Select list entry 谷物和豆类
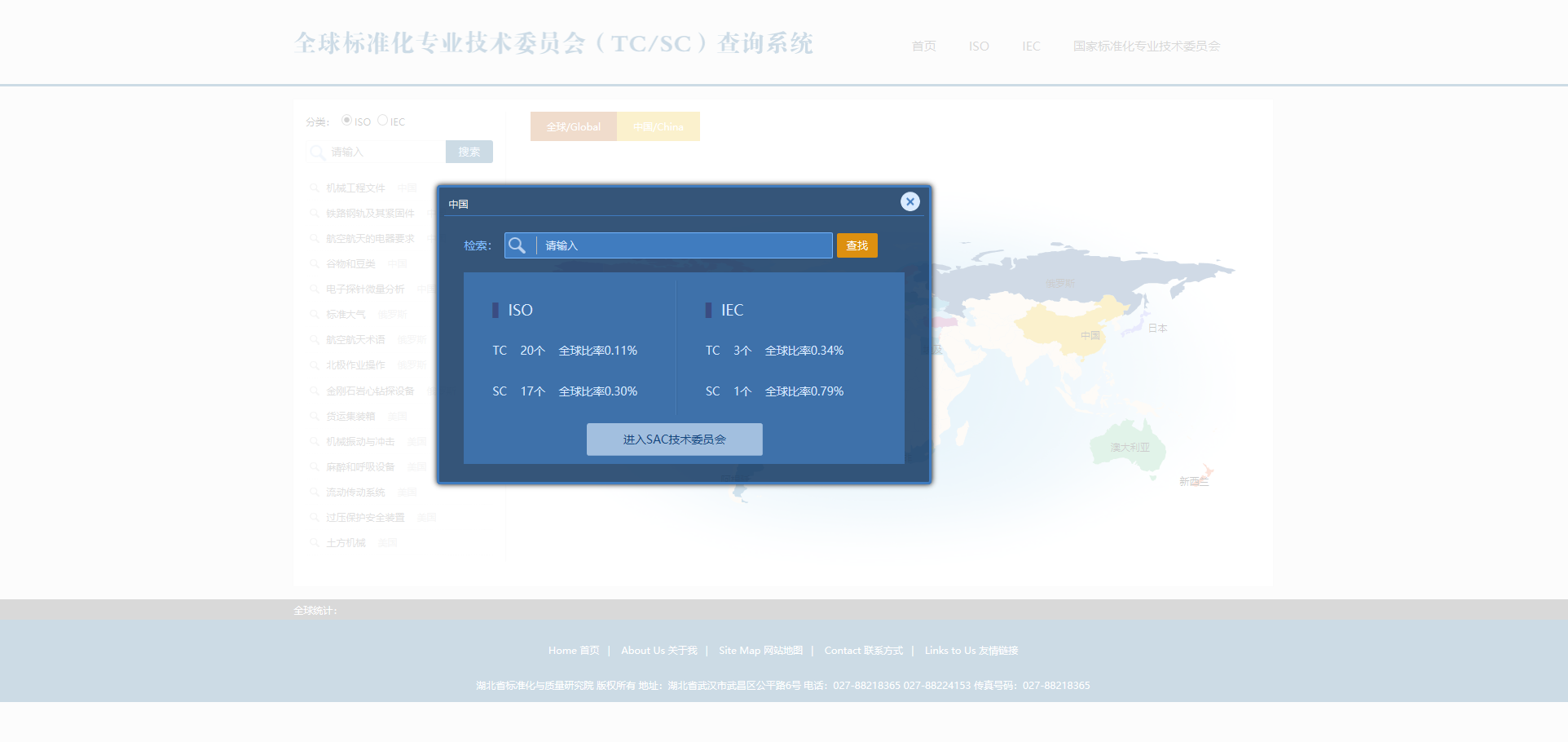Image resolution: width=1568 pixels, height=742 pixels. (x=350, y=264)
